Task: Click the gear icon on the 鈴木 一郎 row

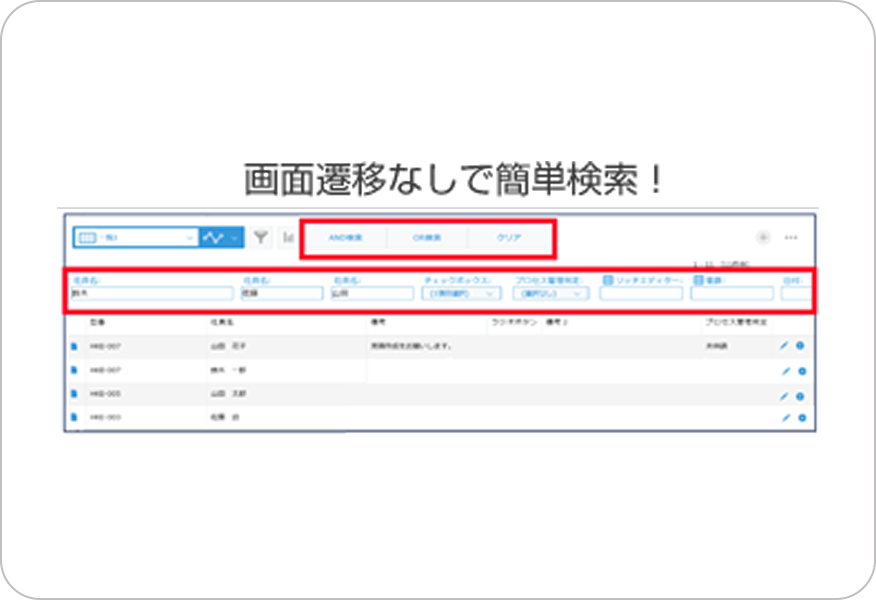Action: coord(803,373)
